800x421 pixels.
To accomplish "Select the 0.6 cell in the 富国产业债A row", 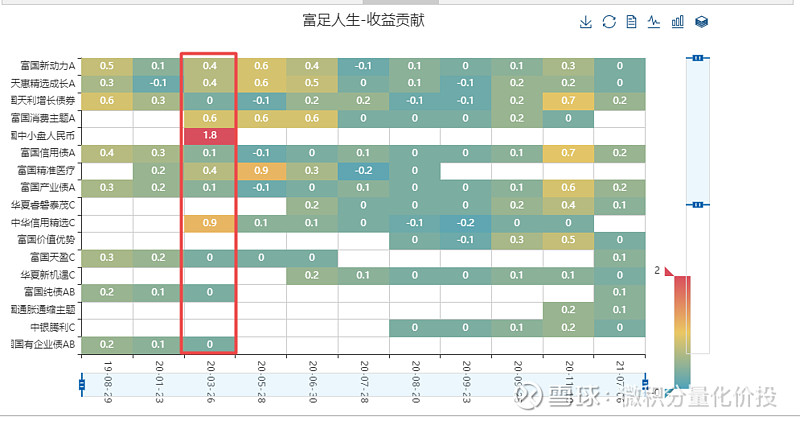I will click(568, 188).
